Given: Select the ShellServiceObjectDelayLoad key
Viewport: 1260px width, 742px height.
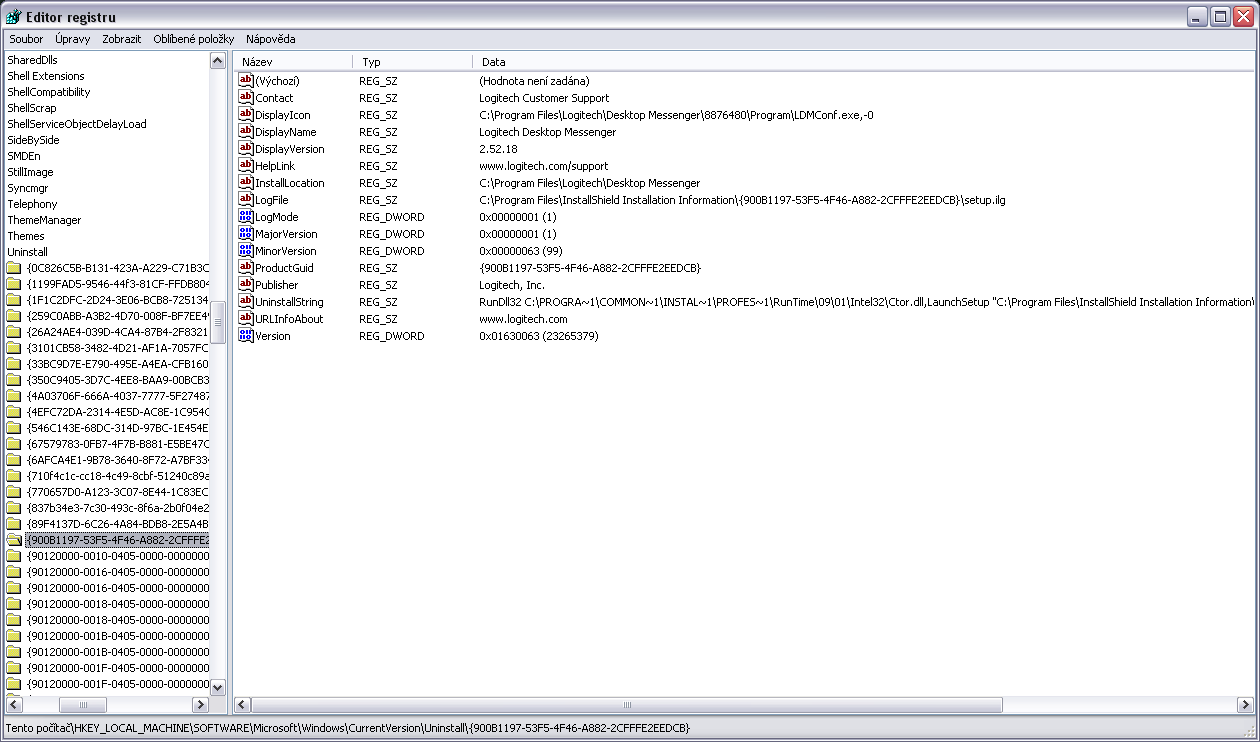Looking at the screenshot, I should click(77, 124).
